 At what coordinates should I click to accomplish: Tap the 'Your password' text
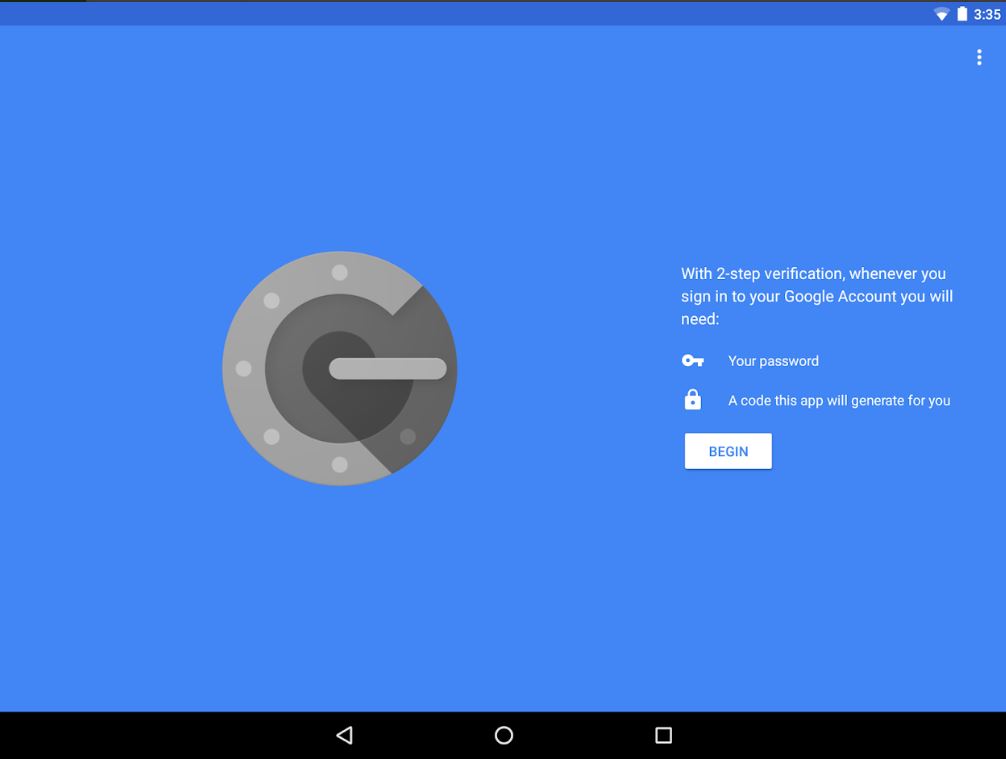click(773, 361)
